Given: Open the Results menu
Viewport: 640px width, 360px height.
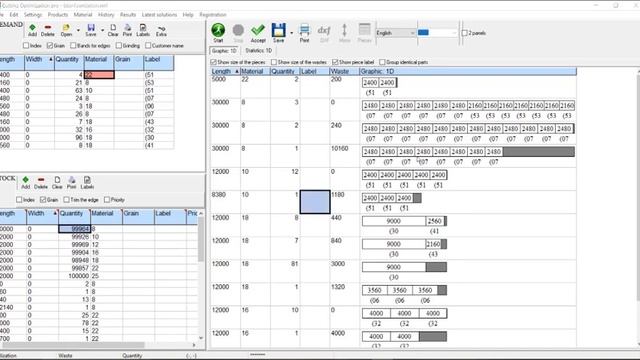Looking at the screenshot, I should (128, 15).
